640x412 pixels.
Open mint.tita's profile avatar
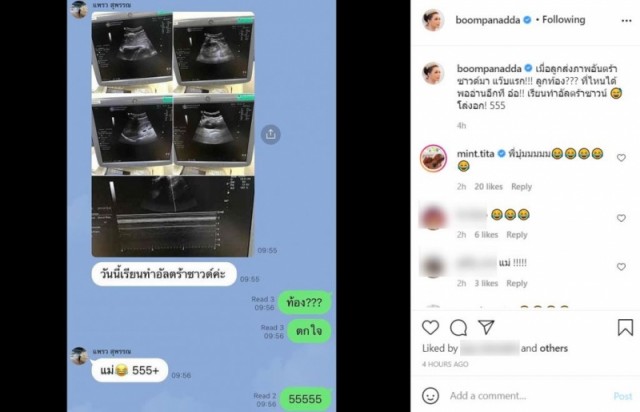click(x=433, y=158)
